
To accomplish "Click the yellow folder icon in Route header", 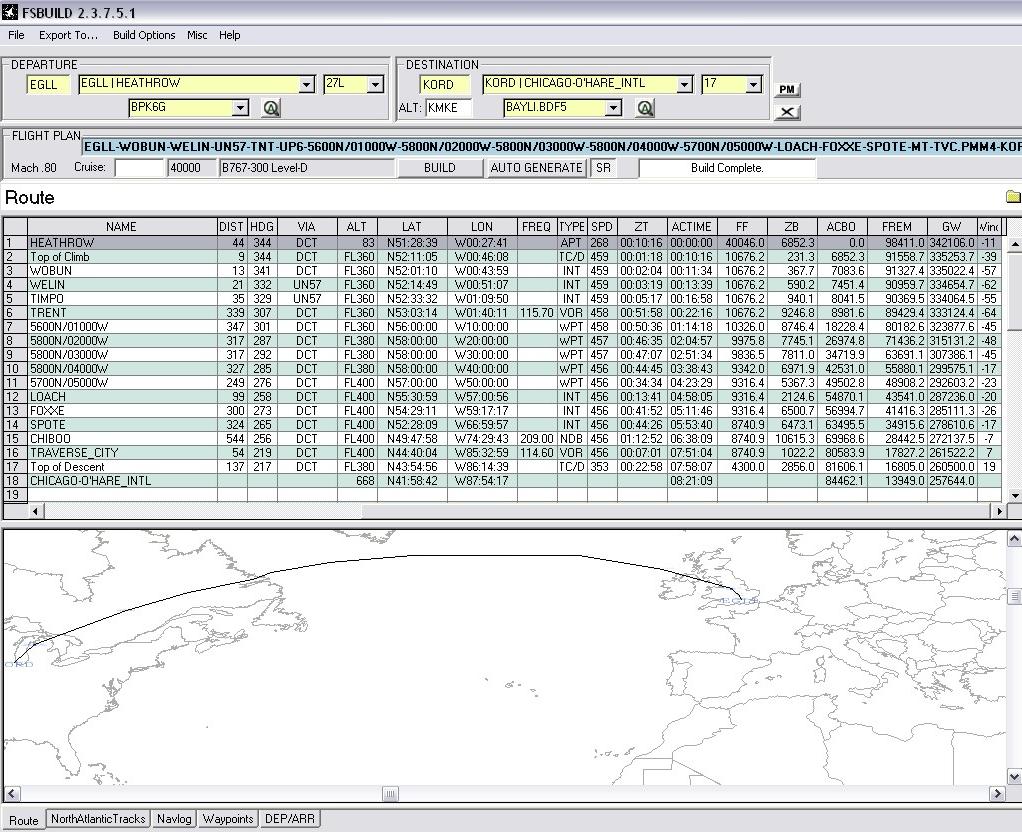I will tap(1013, 196).
